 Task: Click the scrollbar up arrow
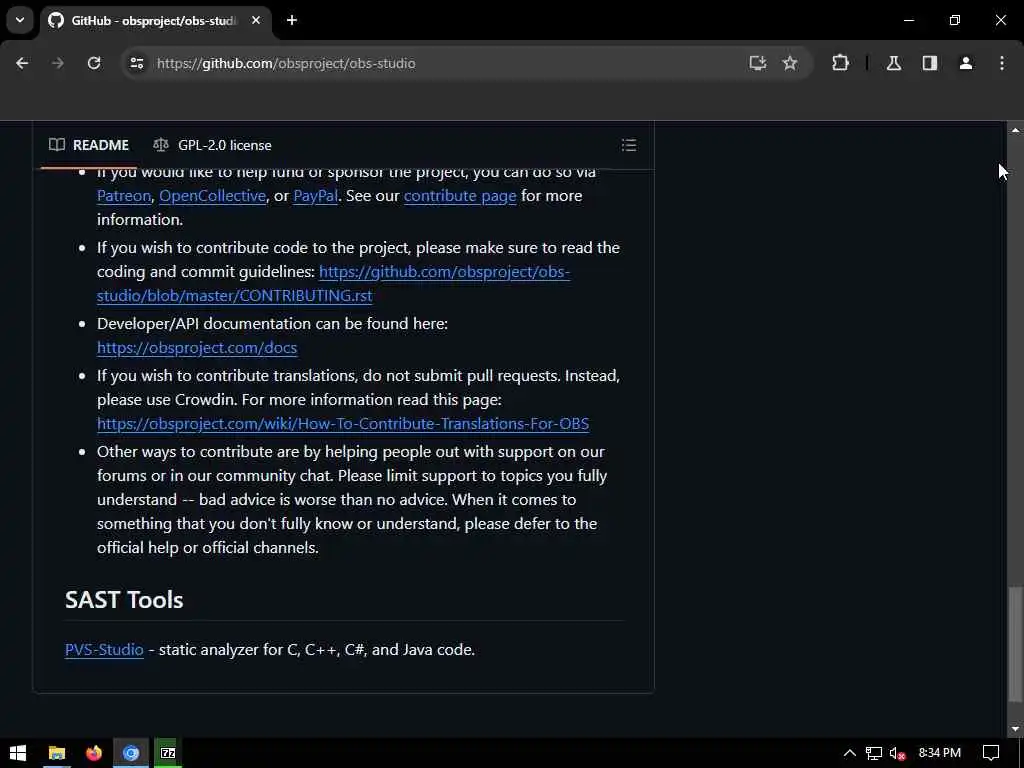tap(1015, 131)
